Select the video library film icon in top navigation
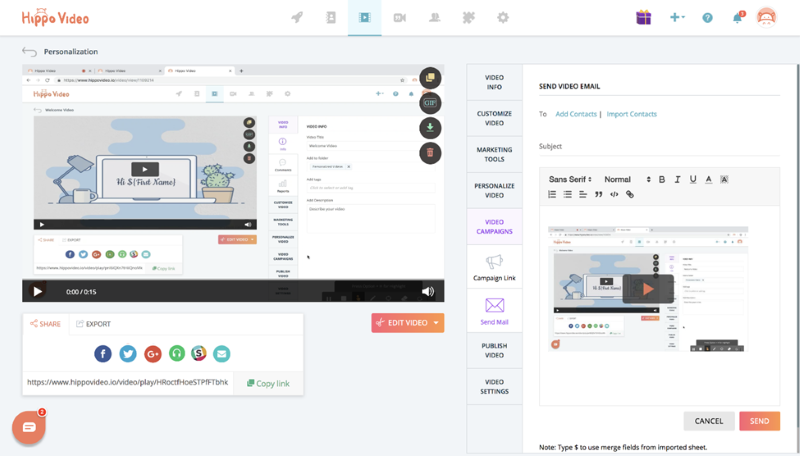The image size is (800, 456). tap(365, 17)
